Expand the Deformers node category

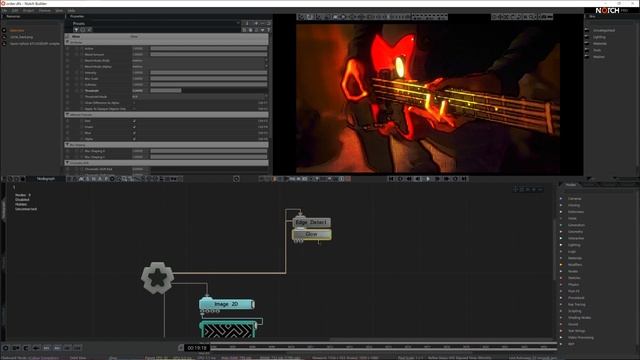click(x=561, y=212)
